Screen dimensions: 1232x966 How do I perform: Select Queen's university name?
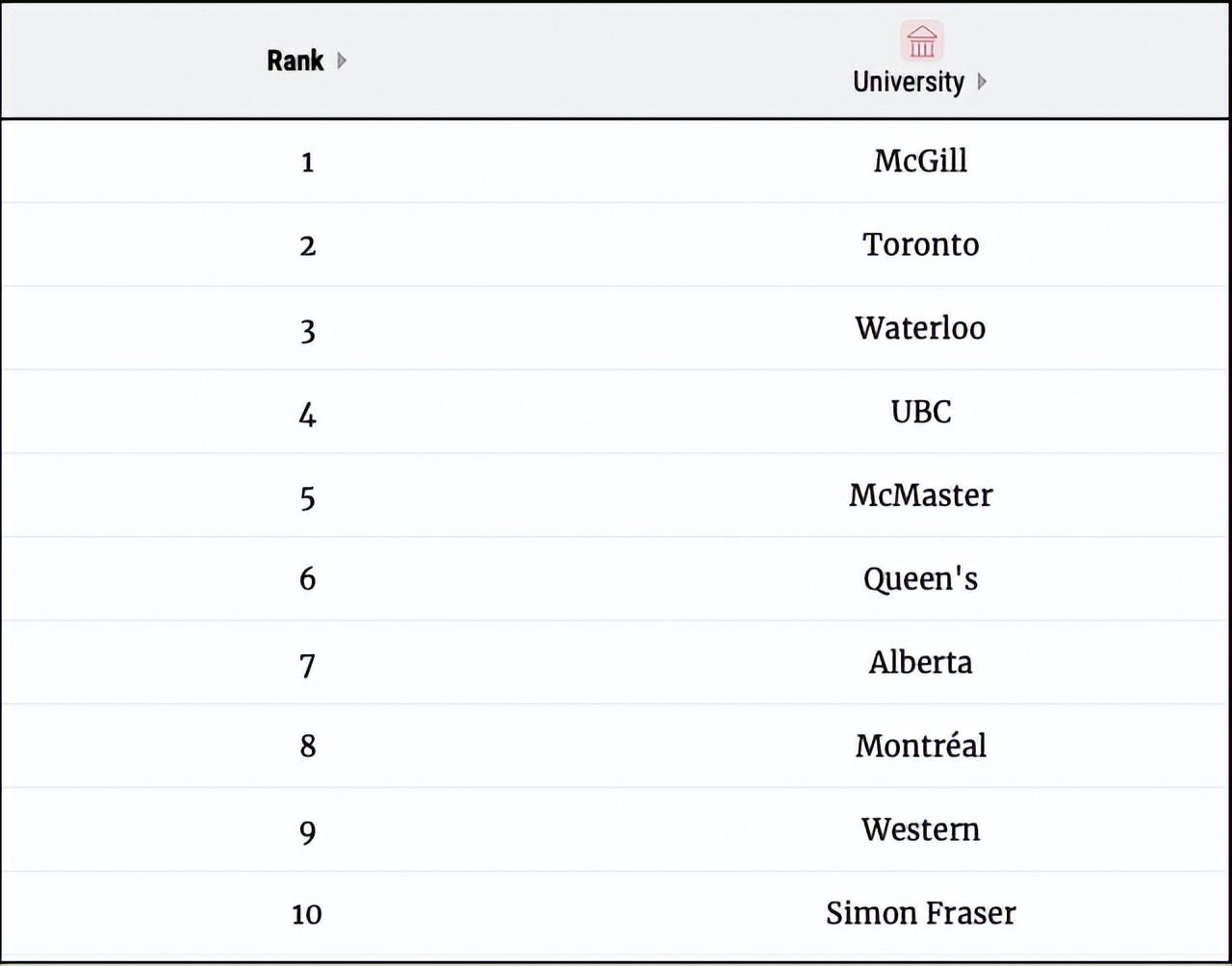click(920, 579)
